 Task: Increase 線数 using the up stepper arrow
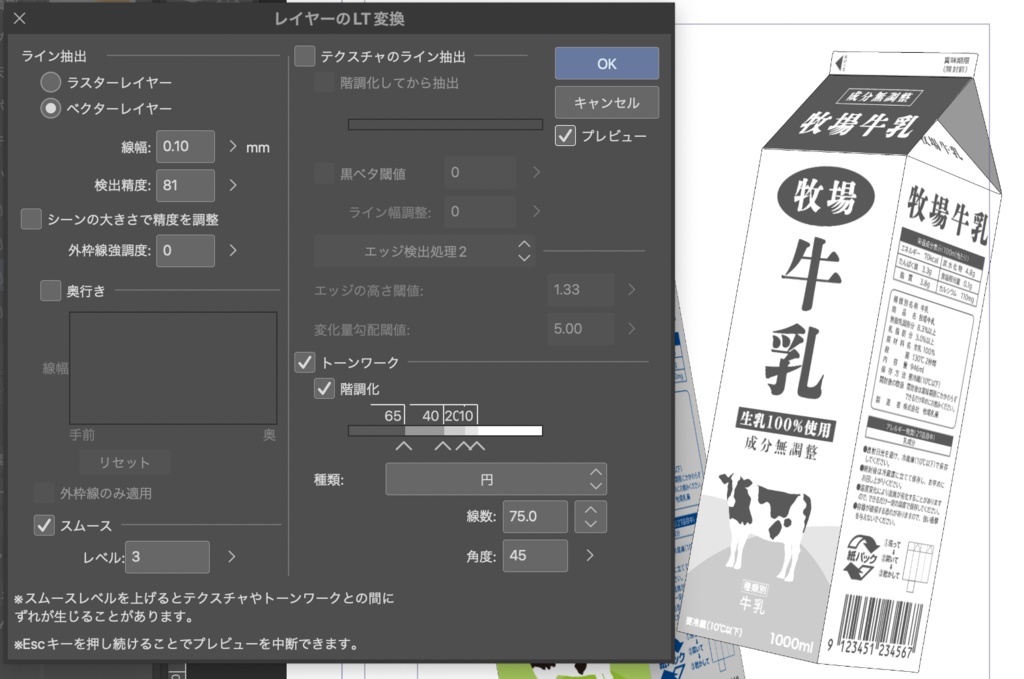point(590,510)
